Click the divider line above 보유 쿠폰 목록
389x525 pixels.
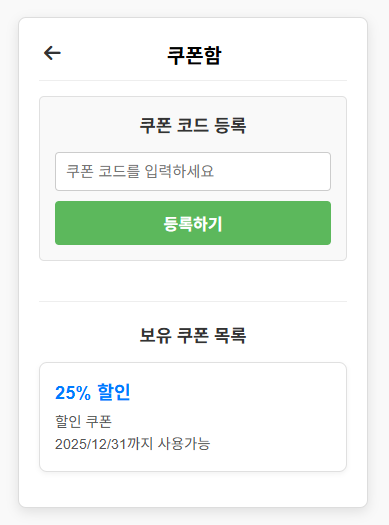click(193, 301)
